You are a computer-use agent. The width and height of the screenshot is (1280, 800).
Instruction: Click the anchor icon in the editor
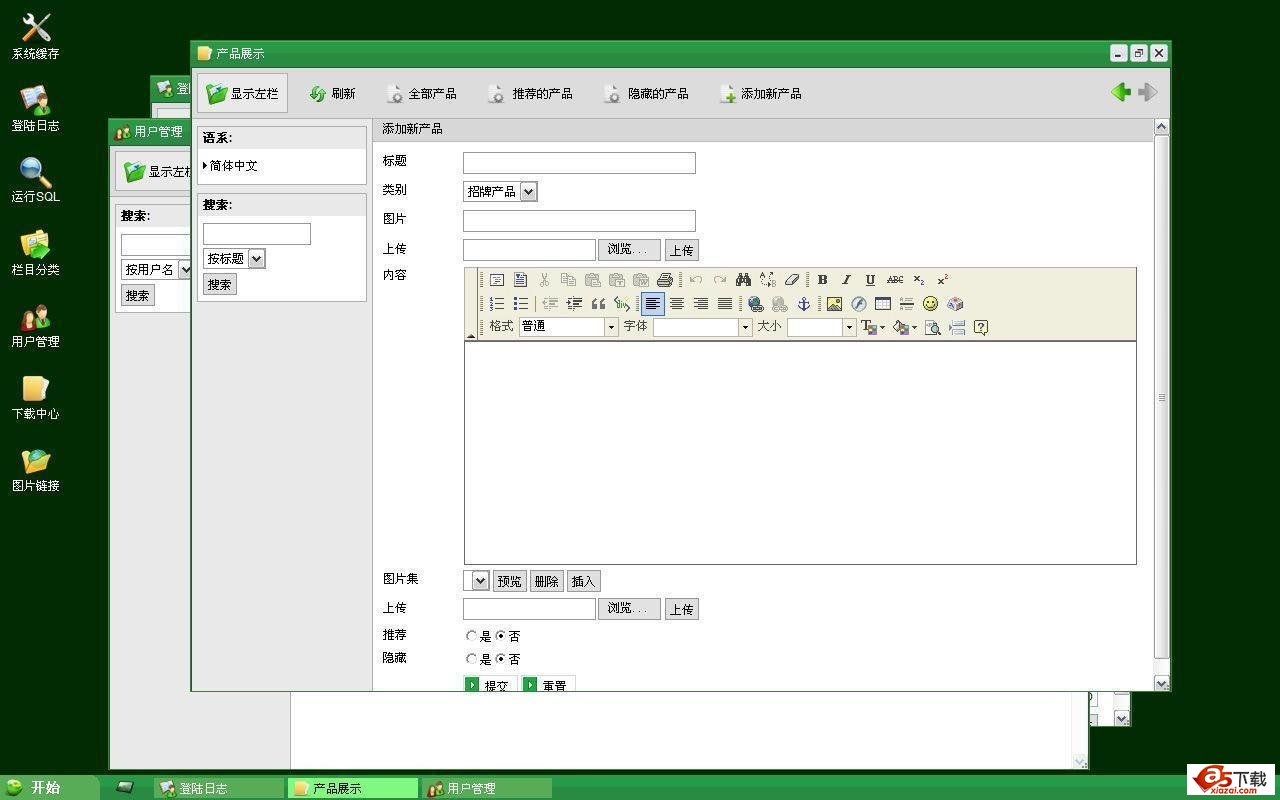[x=803, y=304]
